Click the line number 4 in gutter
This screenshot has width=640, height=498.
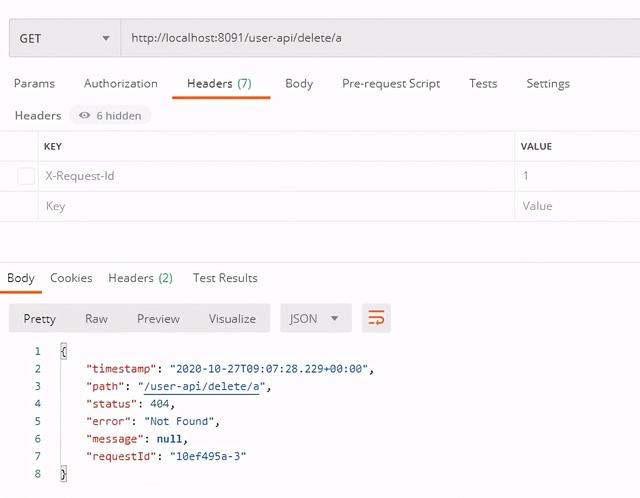38,404
